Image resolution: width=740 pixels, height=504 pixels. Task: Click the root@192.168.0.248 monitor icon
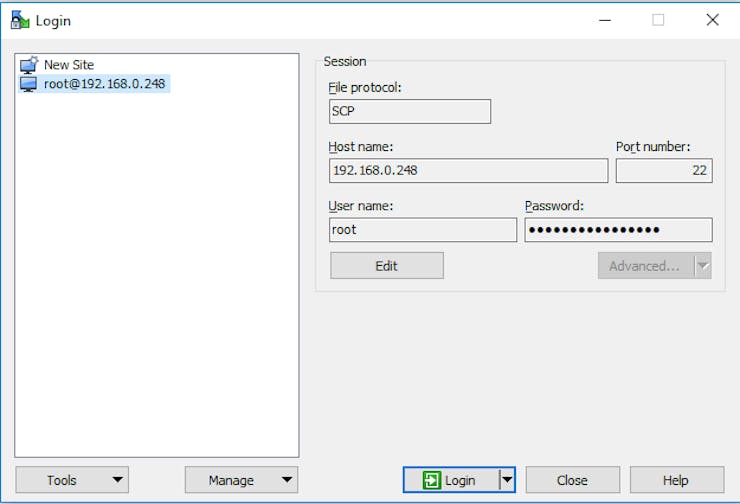tap(28, 84)
